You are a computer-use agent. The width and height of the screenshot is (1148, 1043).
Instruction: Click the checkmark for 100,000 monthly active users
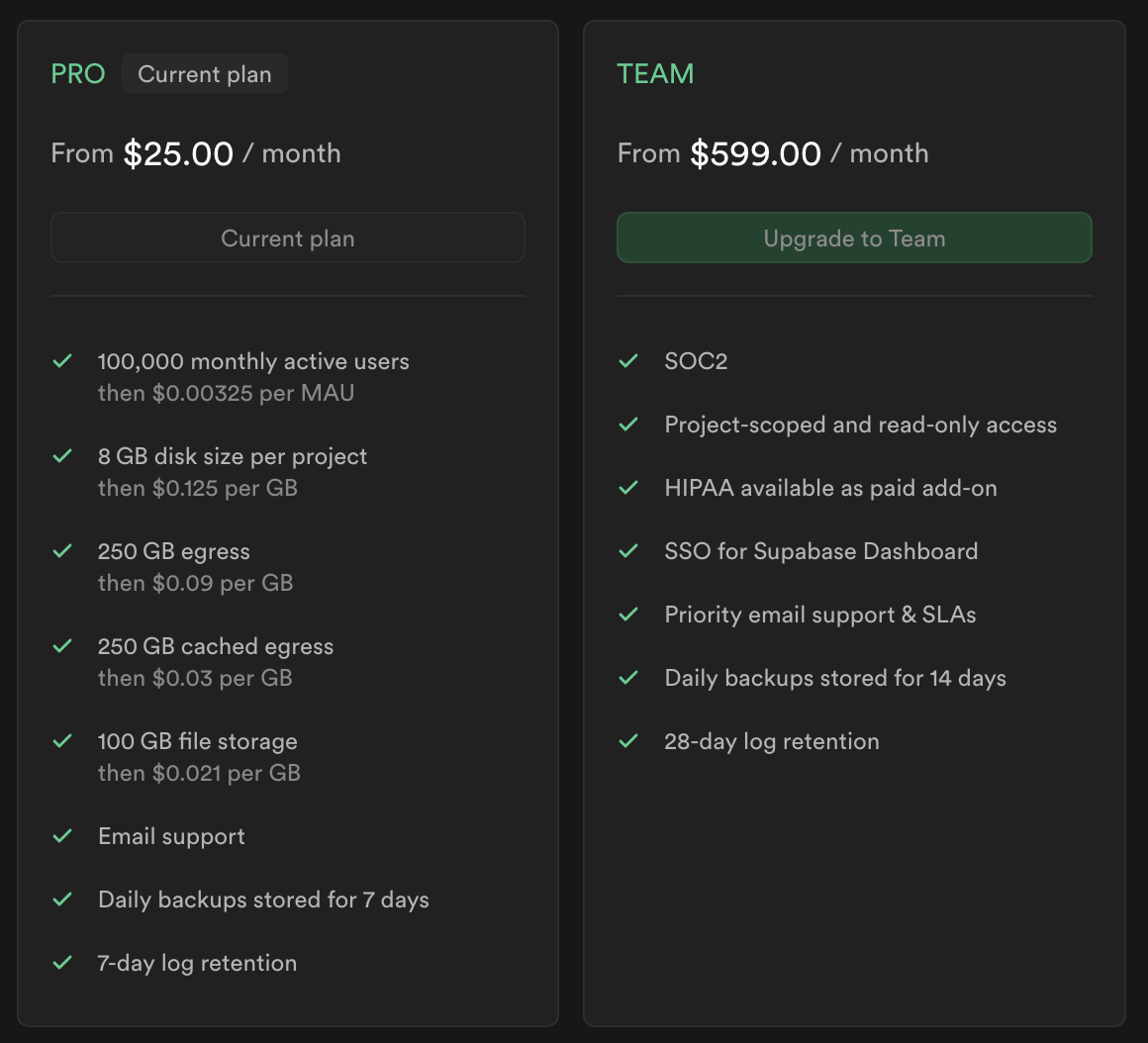pos(62,361)
